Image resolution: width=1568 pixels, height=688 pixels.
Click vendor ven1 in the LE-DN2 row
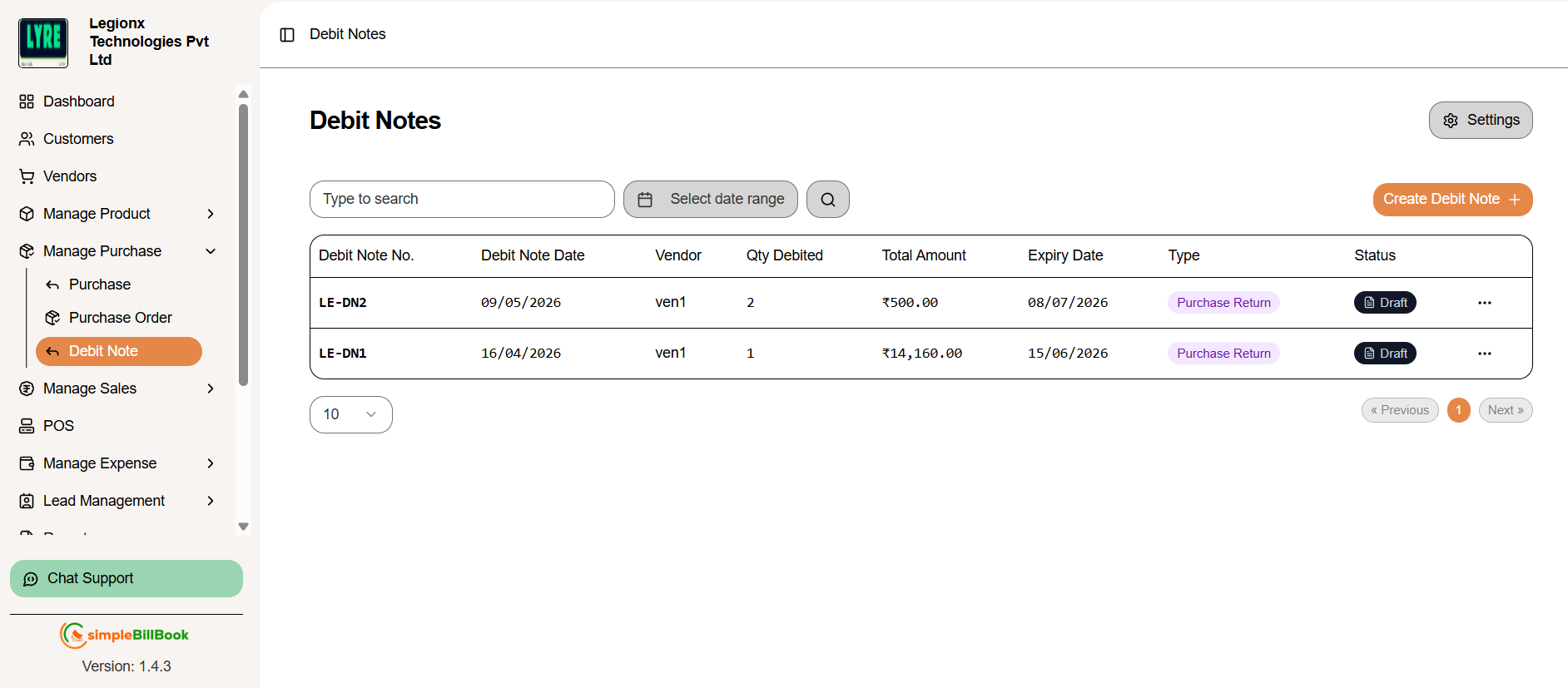pyautogui.click(x=671, y=303)
